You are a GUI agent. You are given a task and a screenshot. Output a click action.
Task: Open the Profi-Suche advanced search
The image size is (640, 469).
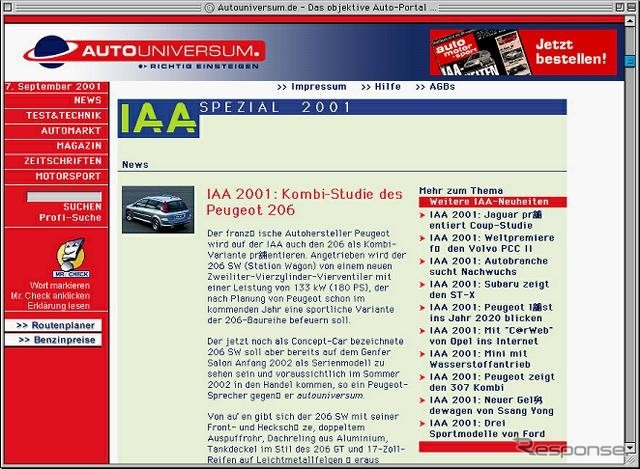coord(70,218)
